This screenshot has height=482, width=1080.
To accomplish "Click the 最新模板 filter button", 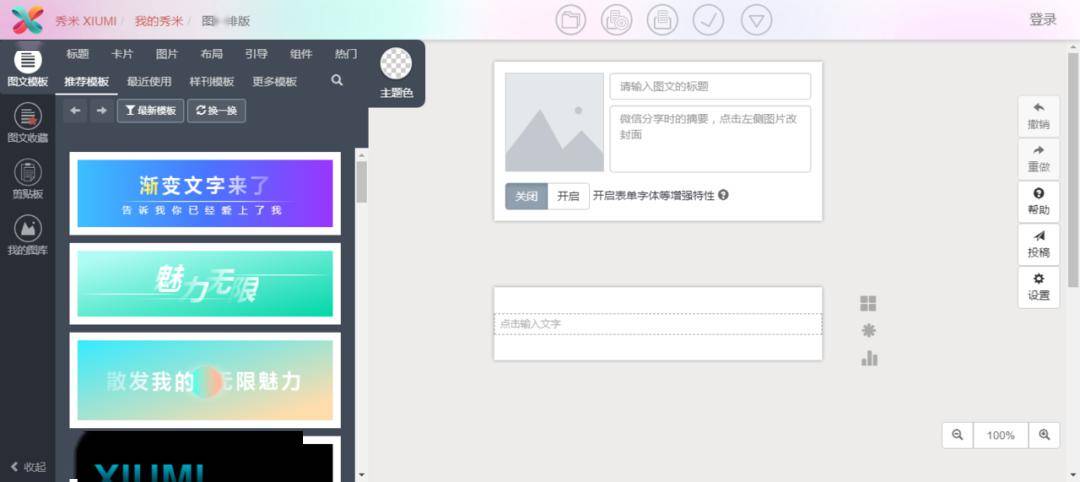I will point(150,111).
